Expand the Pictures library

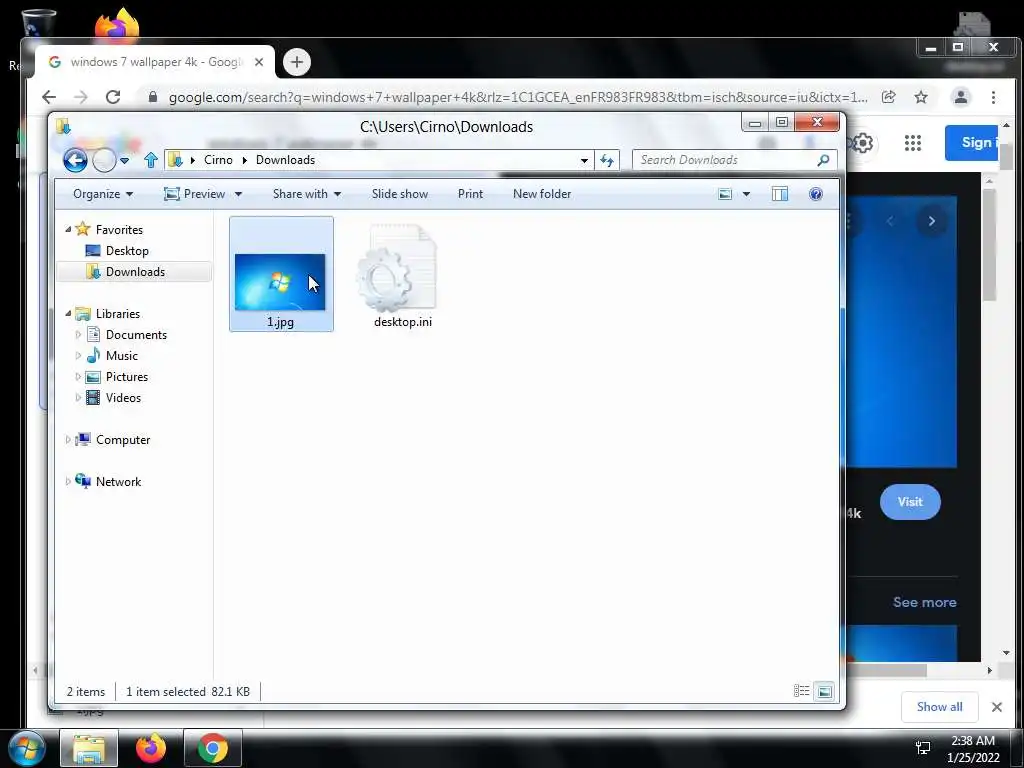pyautogui.click(x=78, y=377)
